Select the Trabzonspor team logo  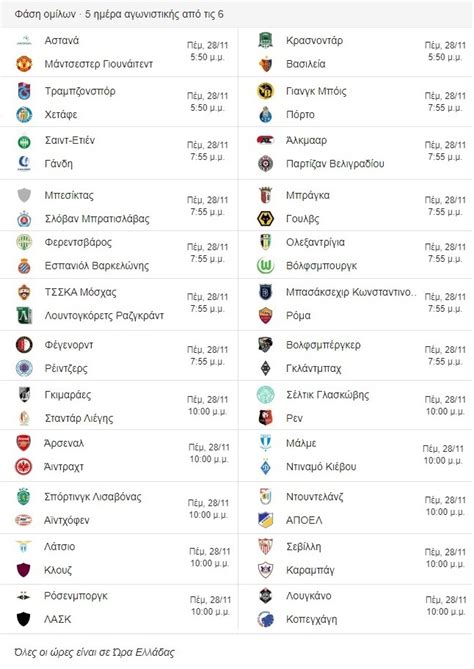24,91
